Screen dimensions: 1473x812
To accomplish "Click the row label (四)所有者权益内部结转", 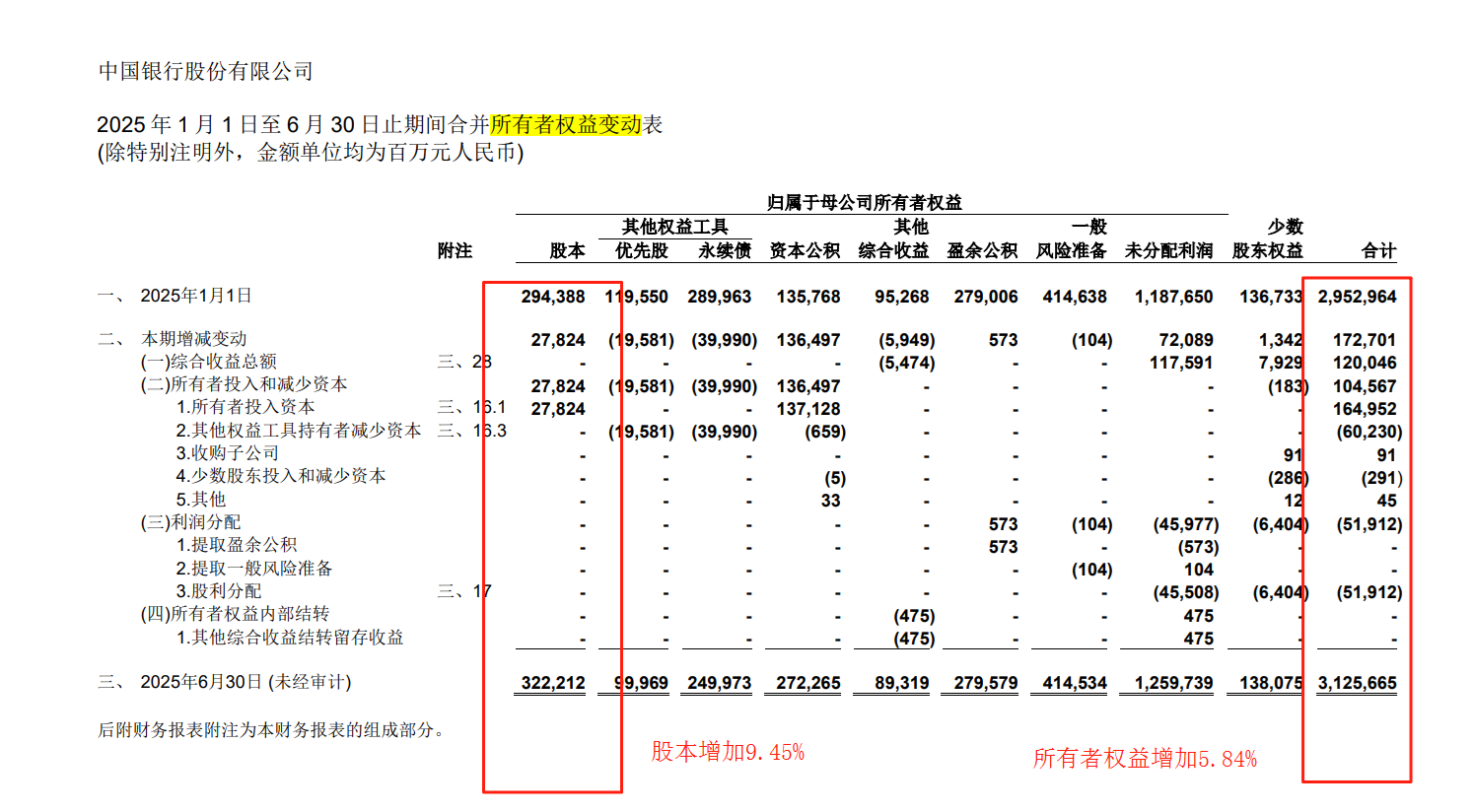I will pyautogui.click(x=235, y=614).
